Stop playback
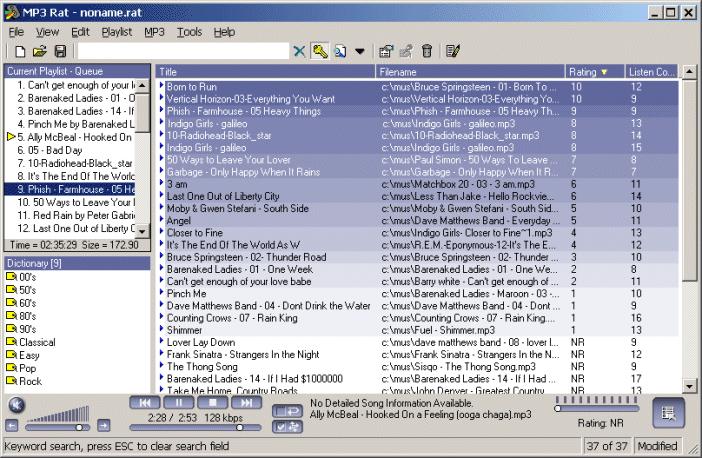This screenshot has width=702, height=458. tap(213, 403)
